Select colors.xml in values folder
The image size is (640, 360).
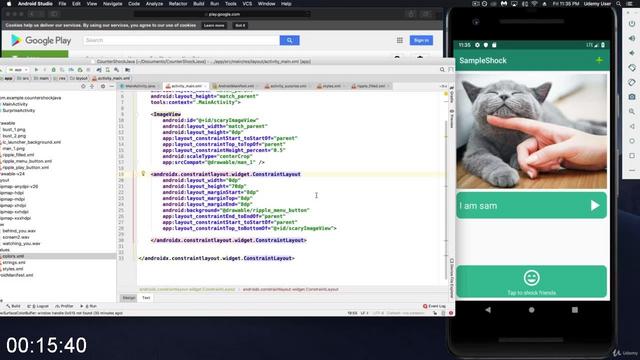tap(13, 256)
